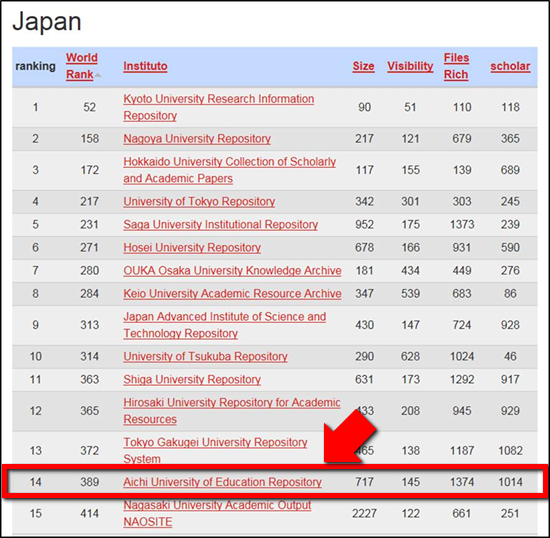
Task: Open Hosei University Repository link
Action: click(x=192, y=248)
